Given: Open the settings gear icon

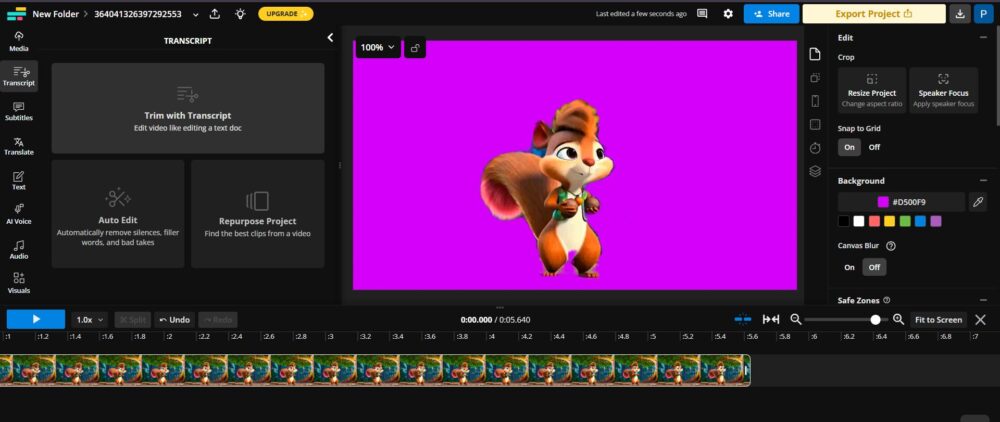Looking at the screenshot, I should coord(728,13).
